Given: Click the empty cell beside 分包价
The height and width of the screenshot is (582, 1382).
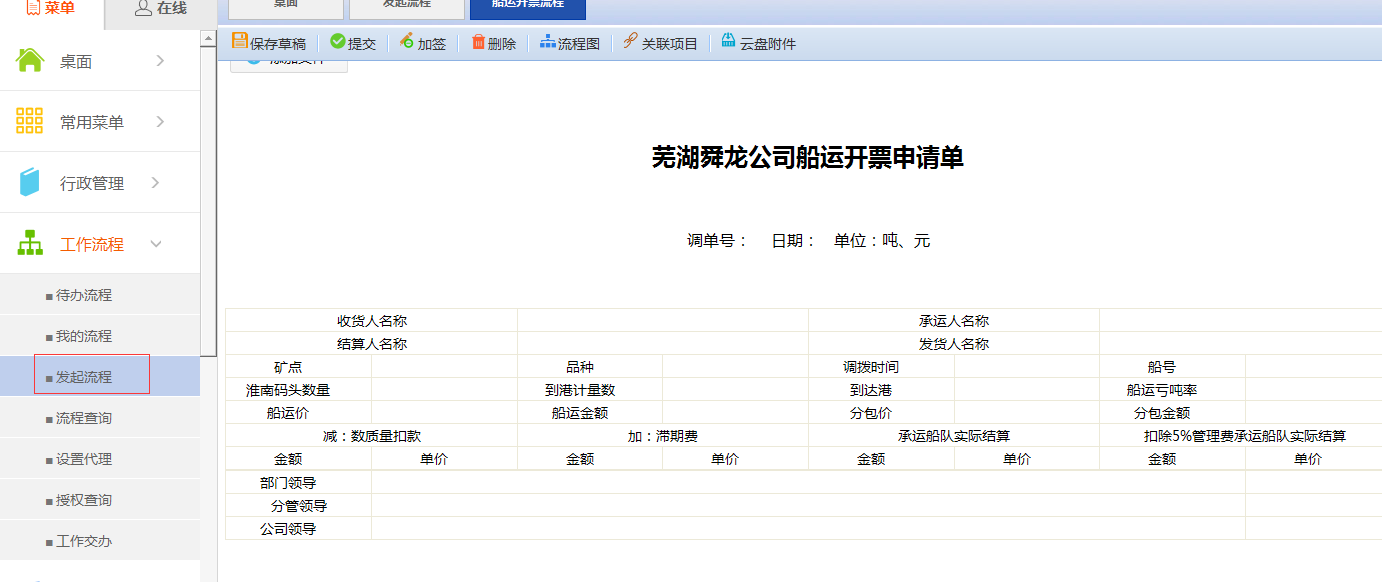Looking at the screenshot, I should (1027, 413).
